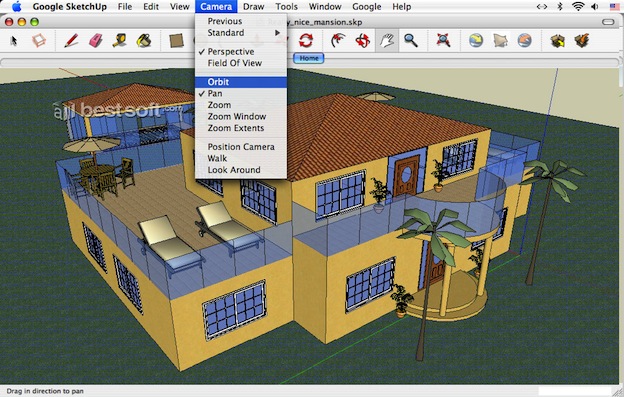The image size is (624, 397).
Task: Activate the Orbit toolbar tool
Action: pos(363,41)
